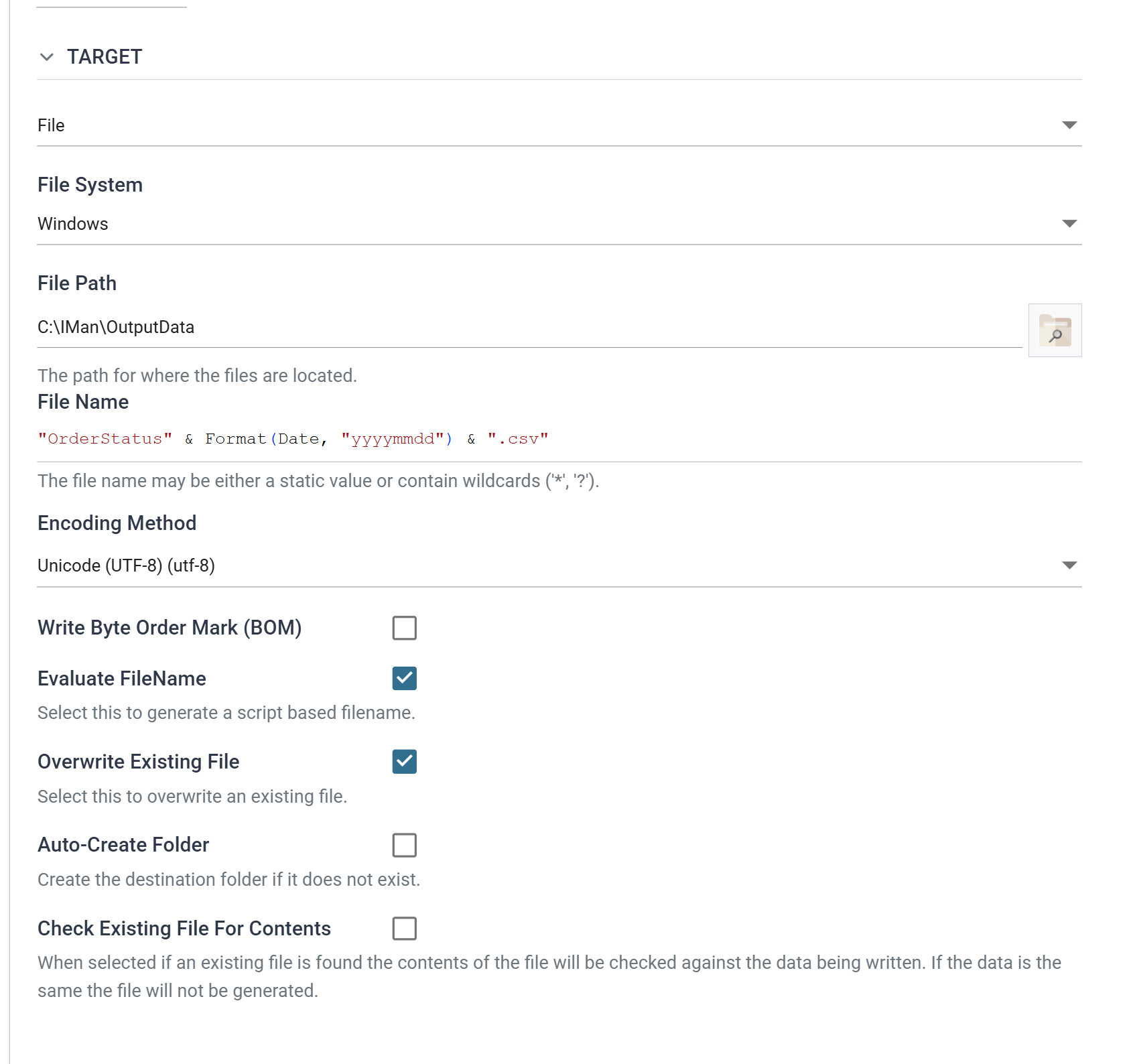Viewport: 1127px width, 1064px height.
Task: Collapse the TARGET section chevron
Action: [x=46, y=57]
